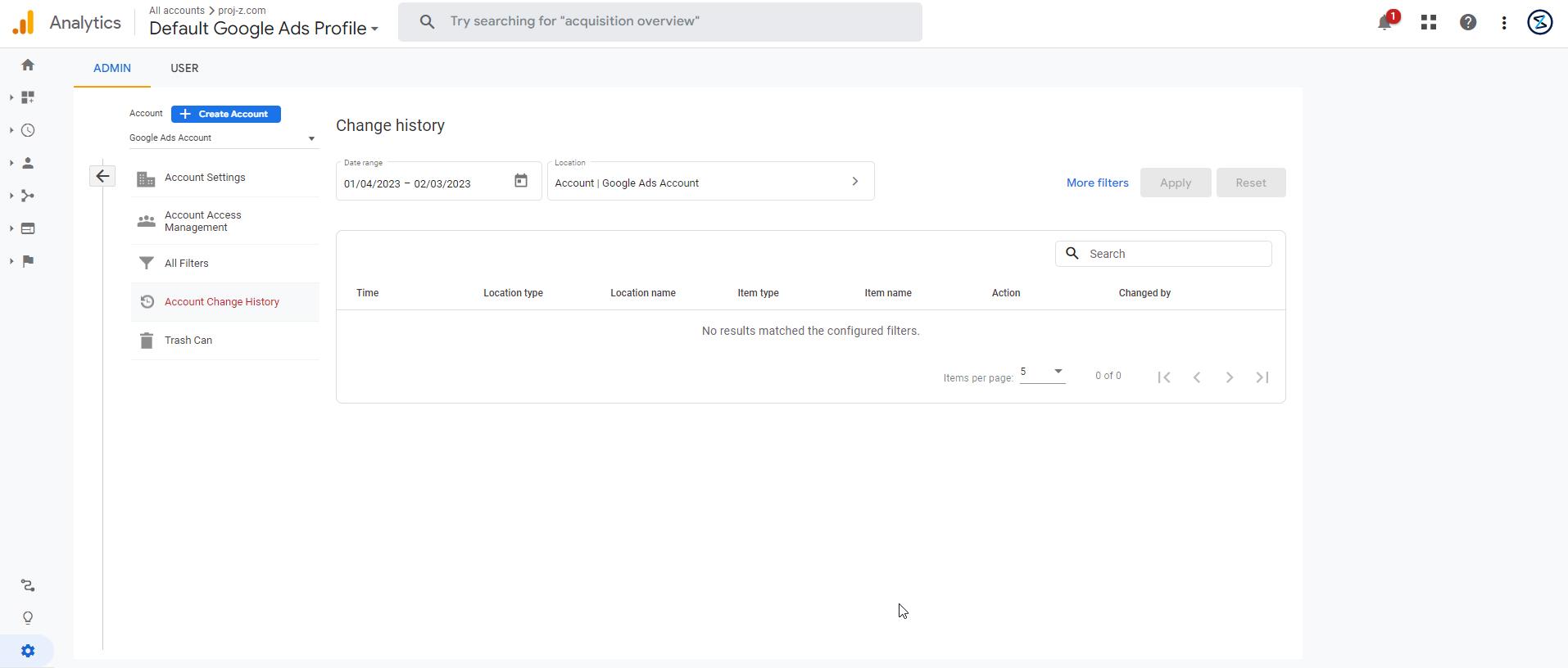The height and width of the screenshot is (668, 1568).
Task: Click the More filters link
Action: 1097,183
